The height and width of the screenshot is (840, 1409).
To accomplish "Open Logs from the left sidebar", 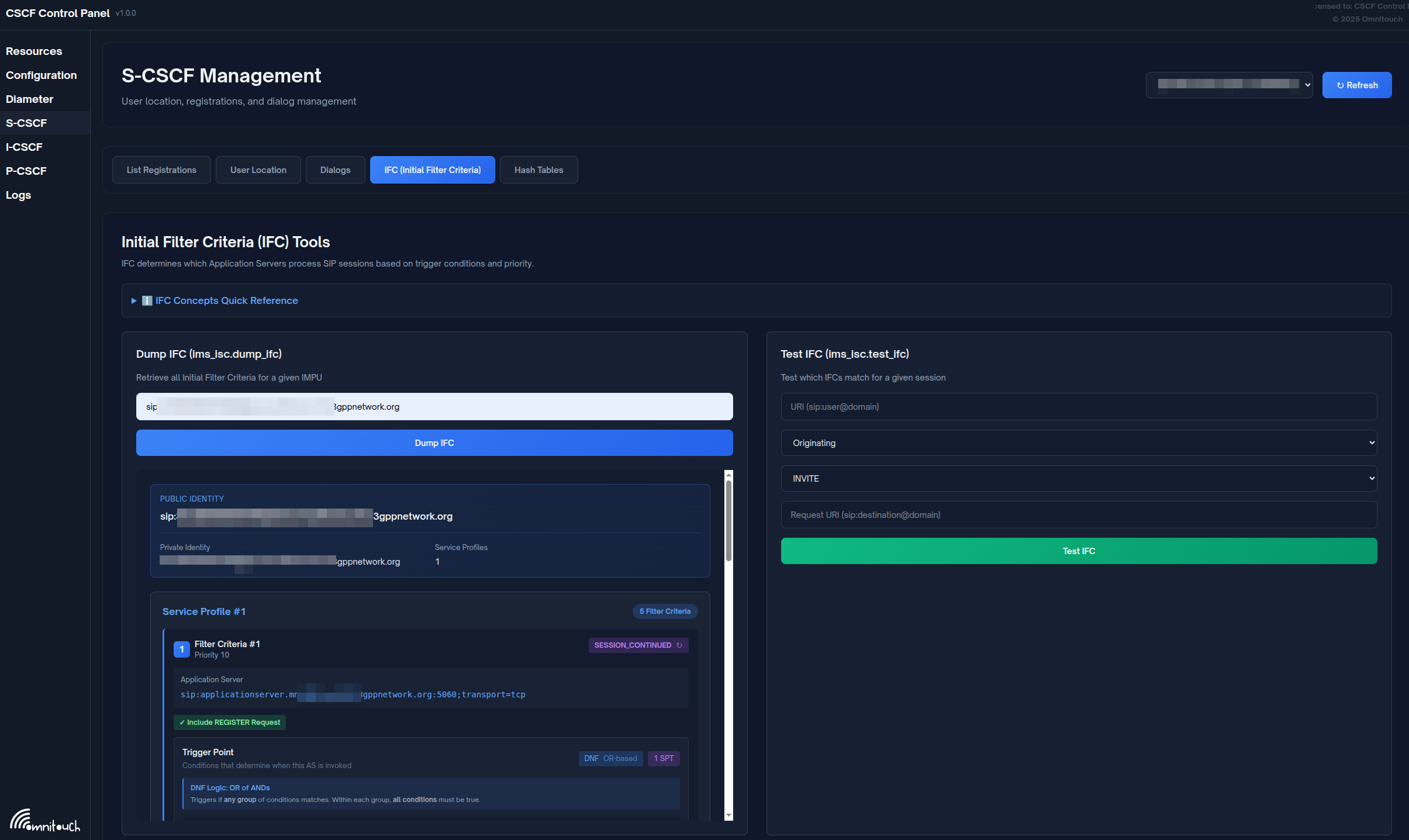I will pyautogui.click(x=18, y=195).
